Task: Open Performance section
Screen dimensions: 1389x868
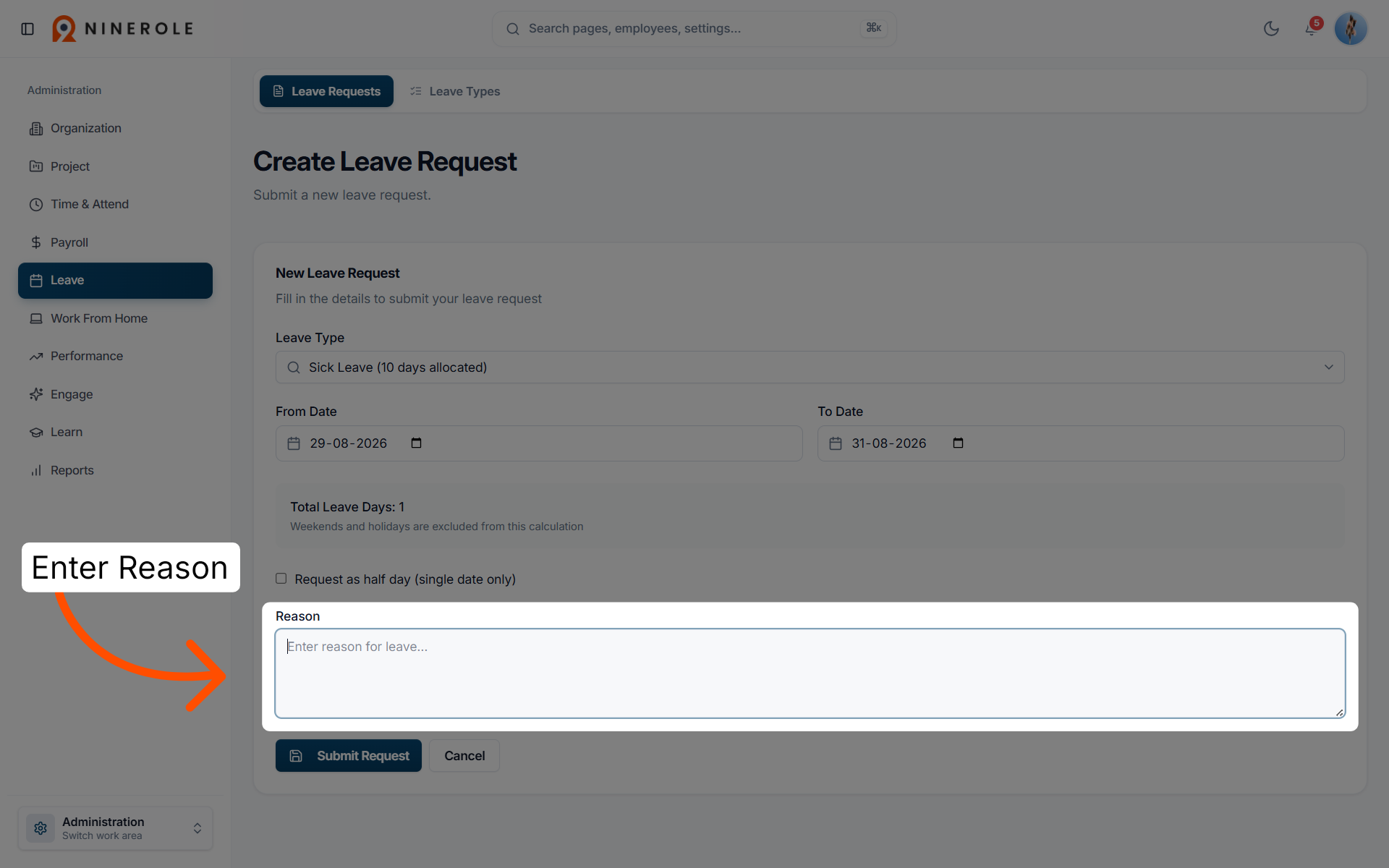Action: click(115, 356)
